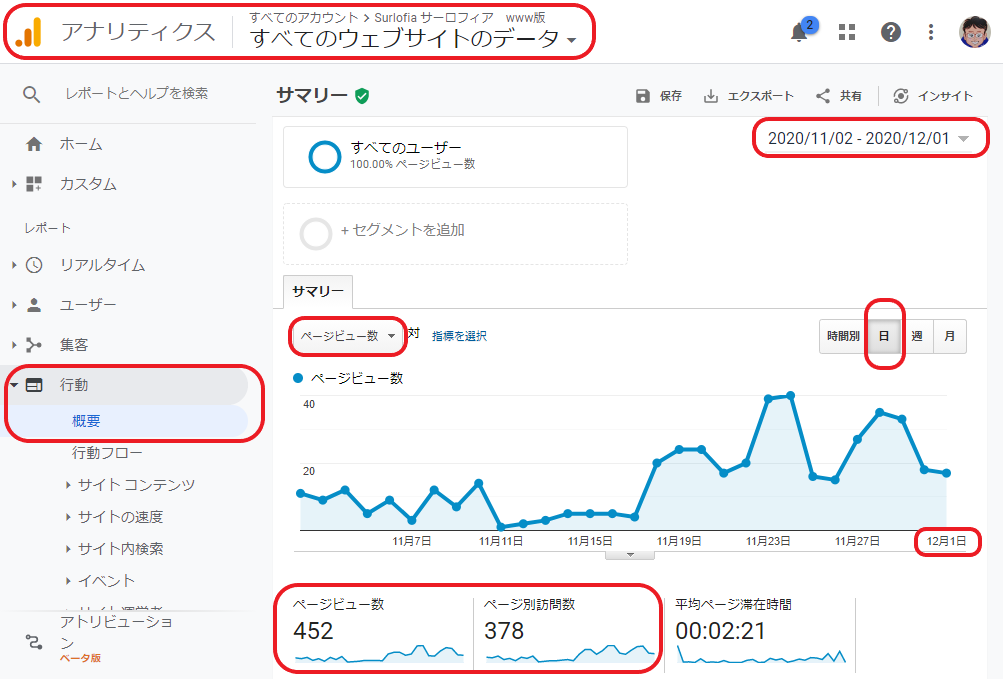Export the report via エクスポート
Image resolution: width=1003 pixels, height=679 pixels.
749,96
